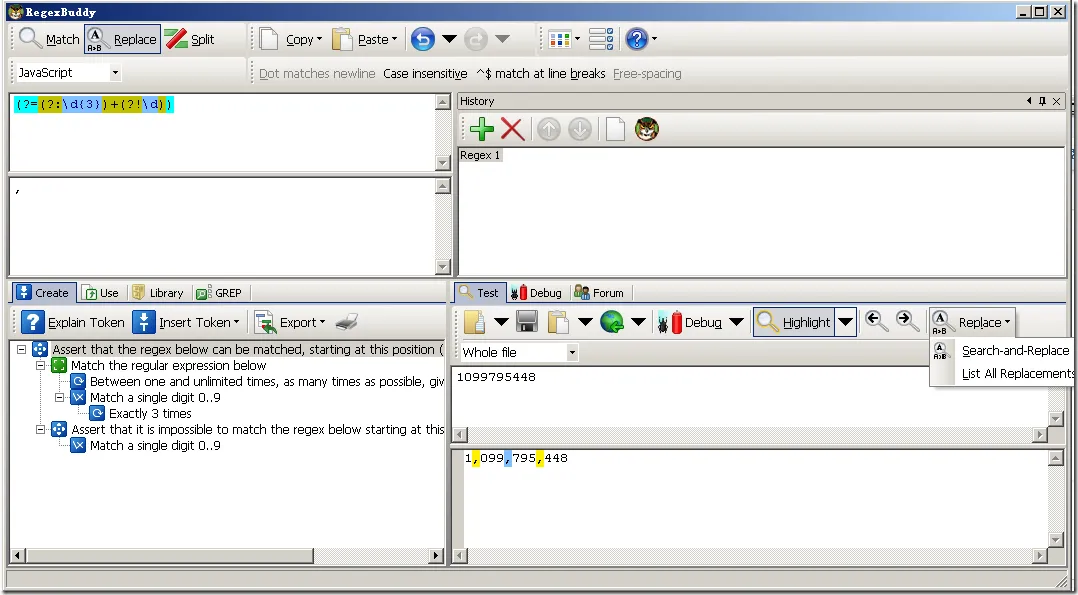Open the Copy menu
This screenshot has height=595, width=1078.
point(291,39)
